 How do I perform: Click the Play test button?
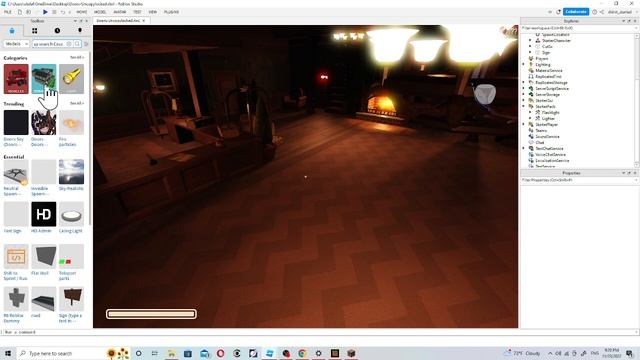(45, 12)
